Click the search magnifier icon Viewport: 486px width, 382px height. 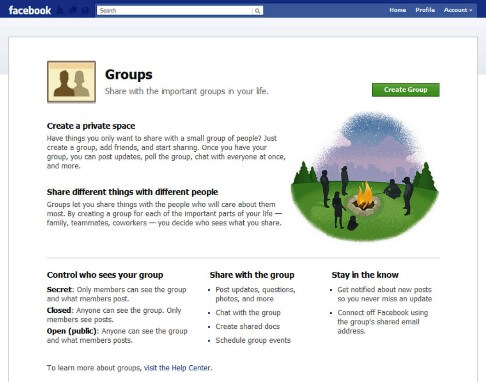(x=257, y=11)
